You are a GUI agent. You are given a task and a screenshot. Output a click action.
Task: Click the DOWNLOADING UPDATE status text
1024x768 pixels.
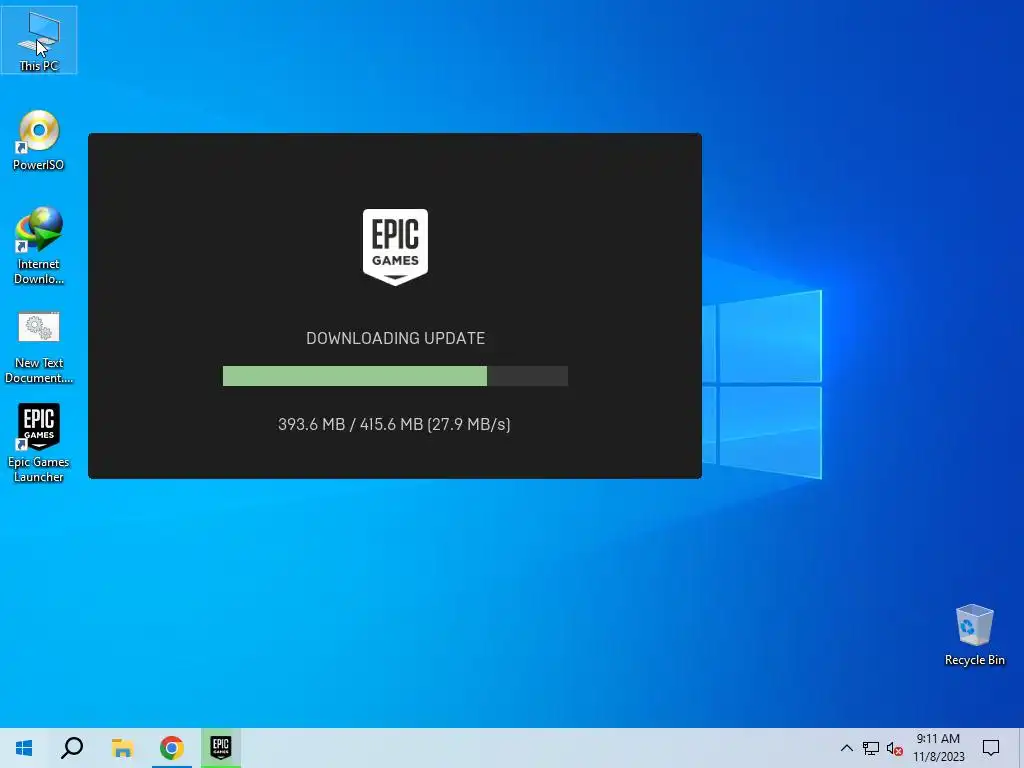click(396, 338)
